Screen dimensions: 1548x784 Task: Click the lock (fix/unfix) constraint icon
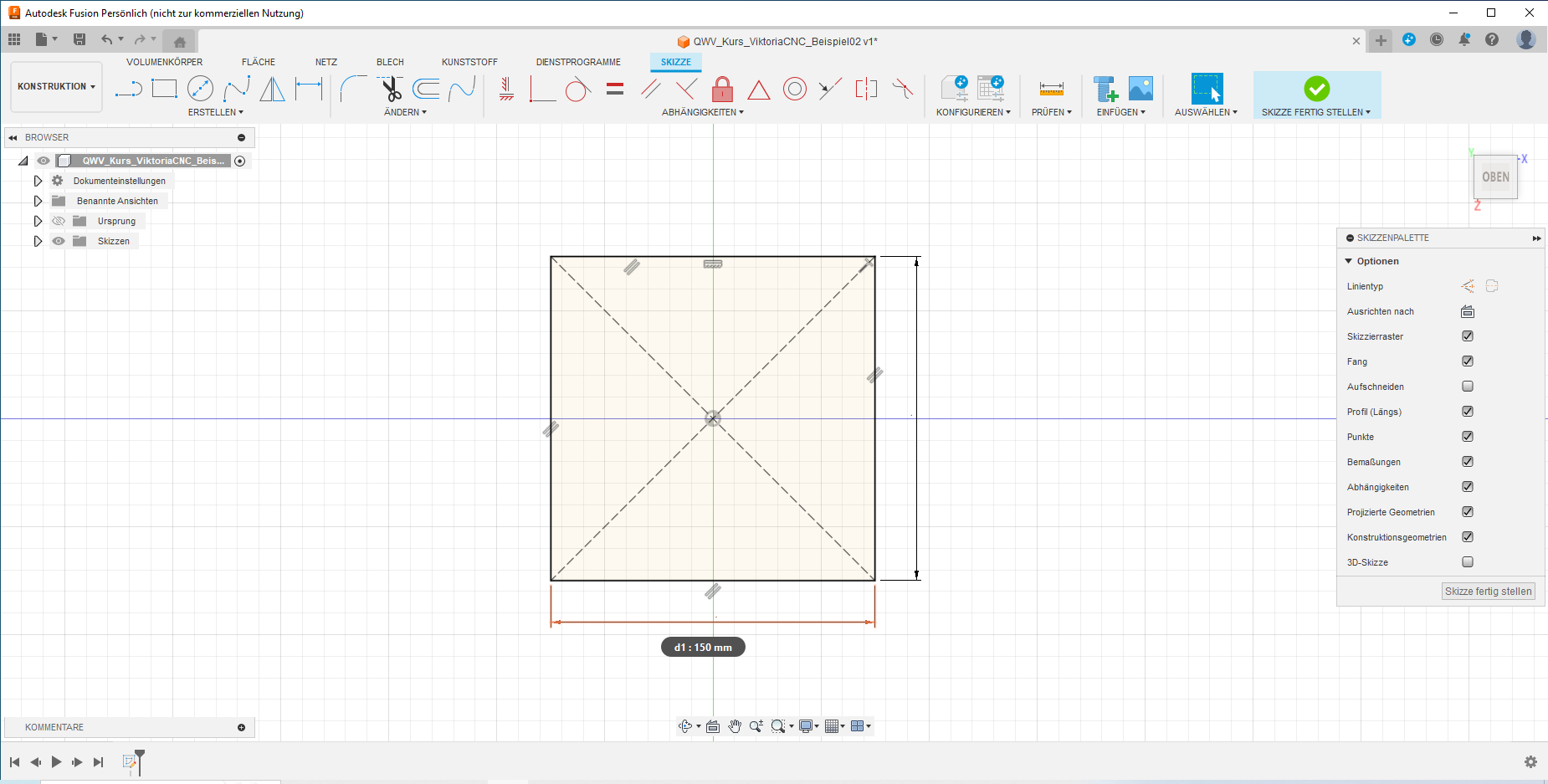coord(722,89)
